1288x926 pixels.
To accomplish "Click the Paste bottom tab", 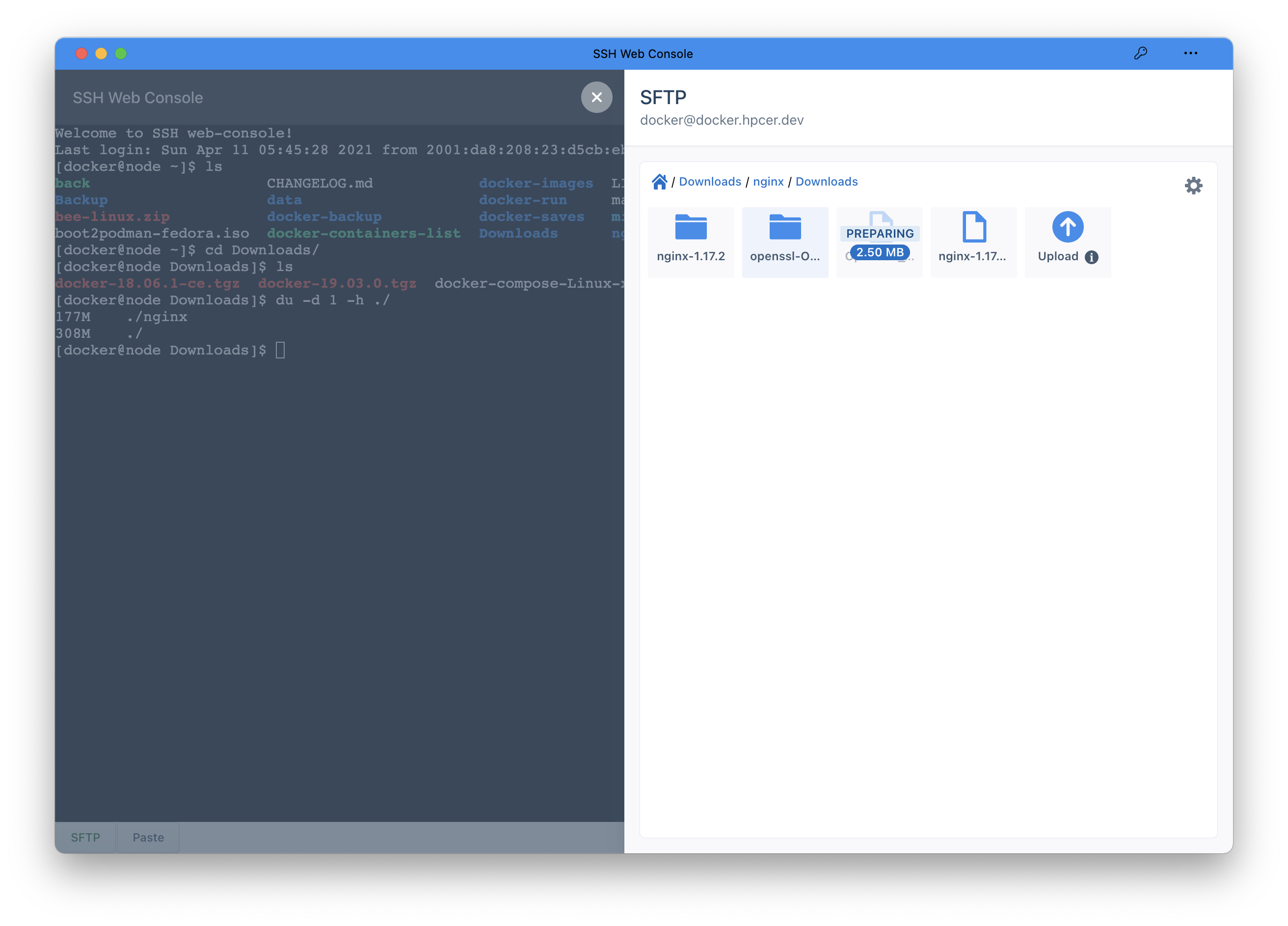I will pyautogui.click(x=148, y=837).
